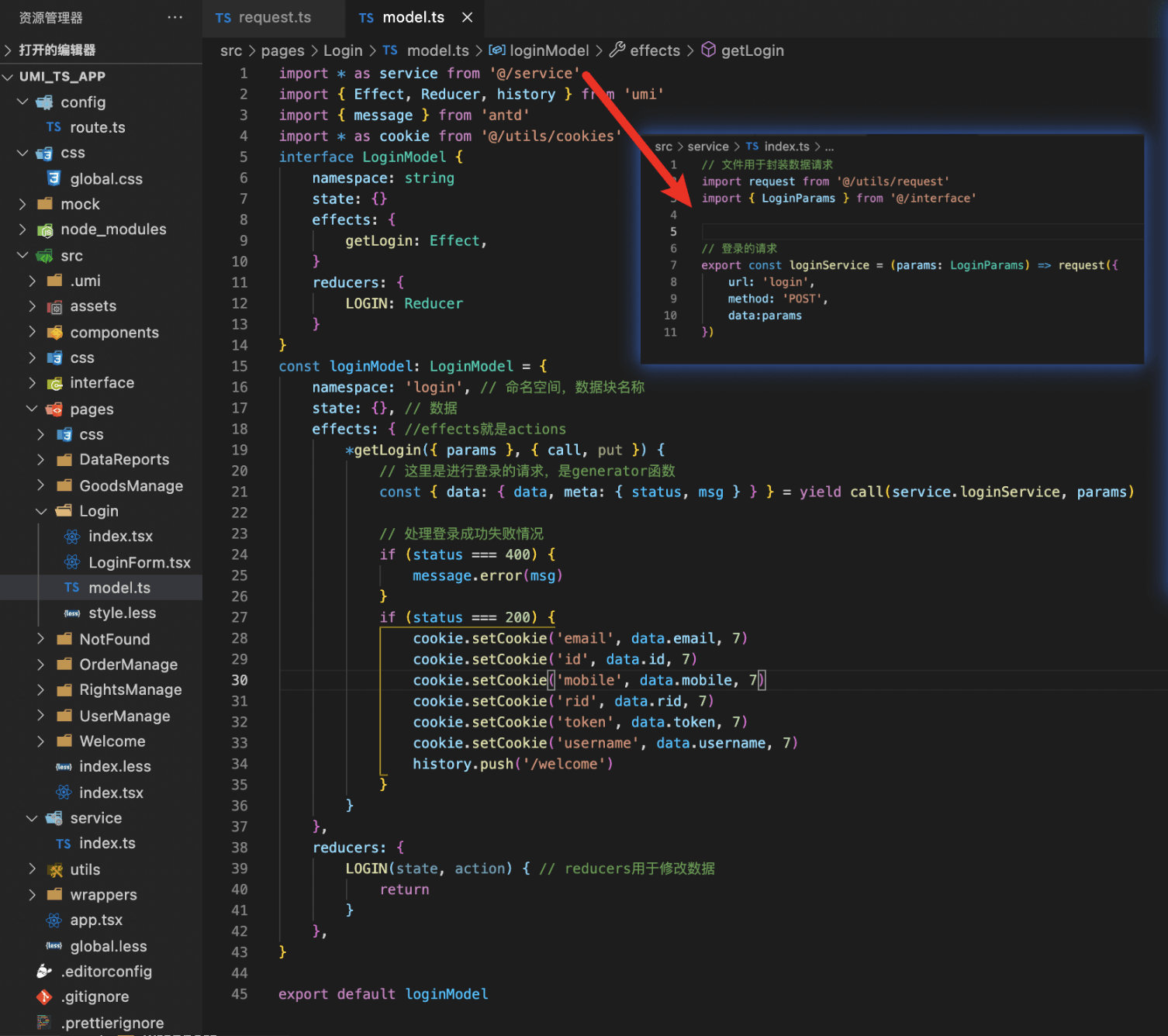Click the wrench icon before effects breadcrumb
The height and width of the screenshot is (1036, 1168).
click(x=617, y=50)
